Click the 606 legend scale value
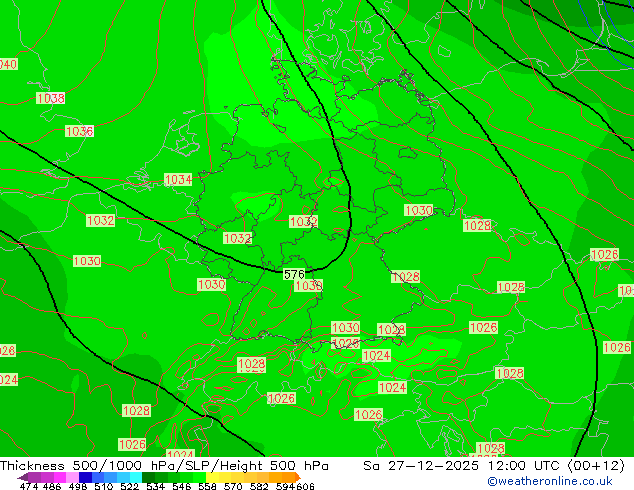 click(305, 486)
